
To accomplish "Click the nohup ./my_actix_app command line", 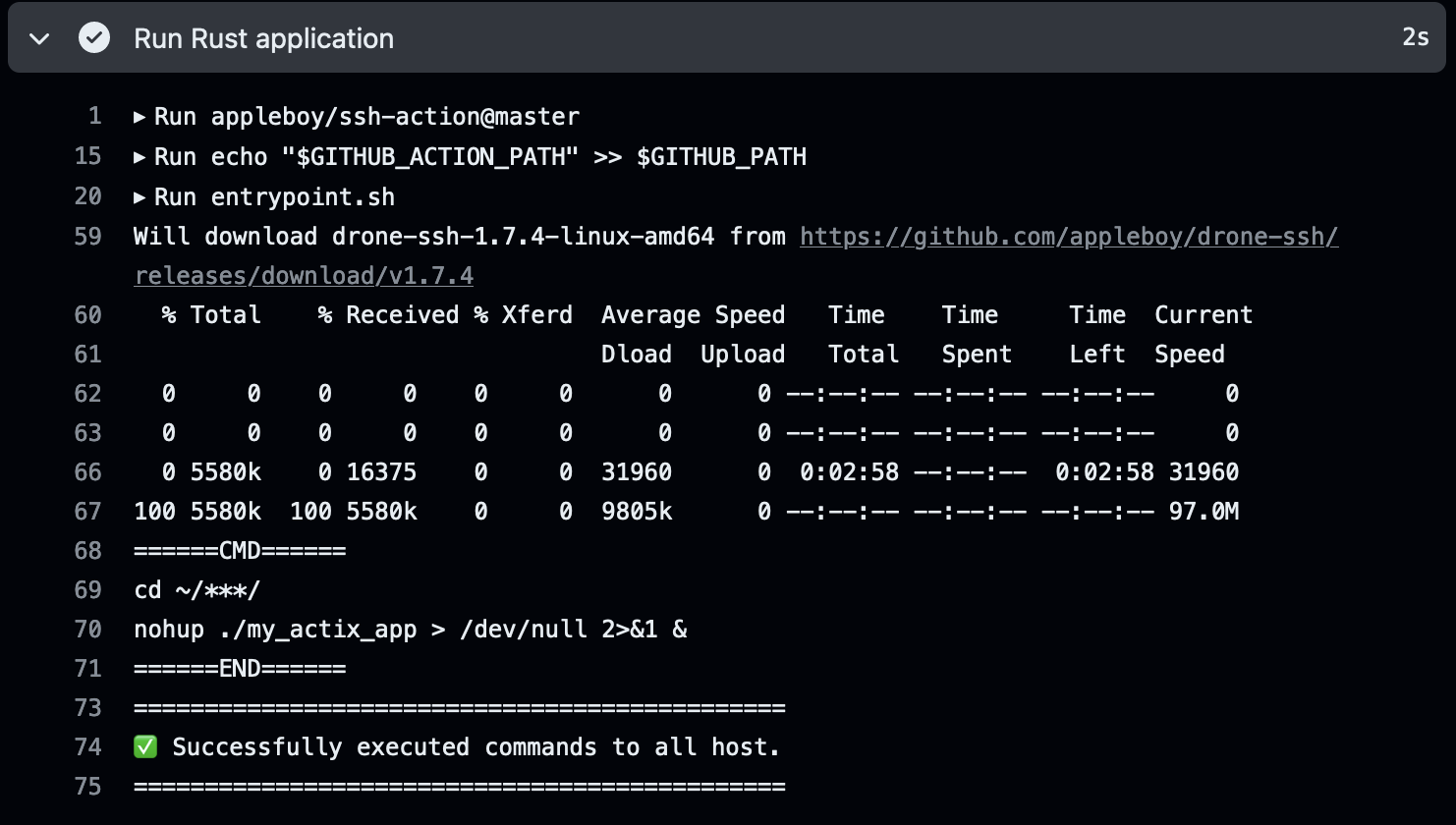I will point(410,630).
